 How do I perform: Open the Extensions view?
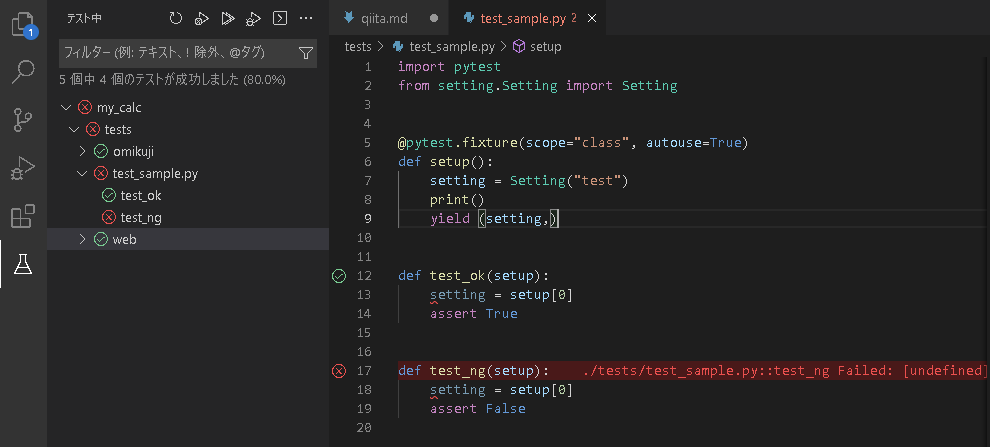point(23,216)
